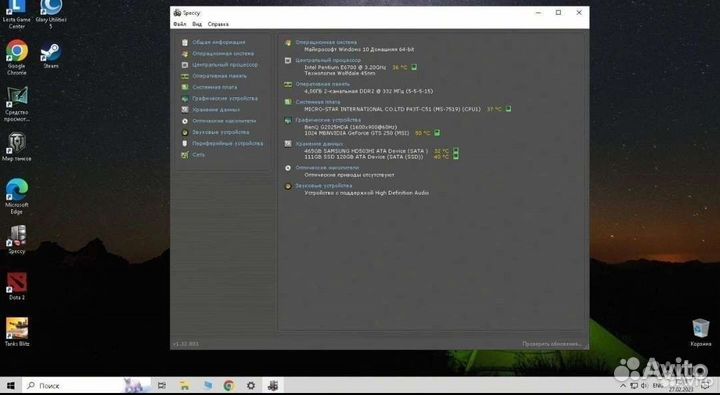Open File Explorer from taskbar
The height and width of the screenshot is (395, 720).
click(x=184, y=385)
